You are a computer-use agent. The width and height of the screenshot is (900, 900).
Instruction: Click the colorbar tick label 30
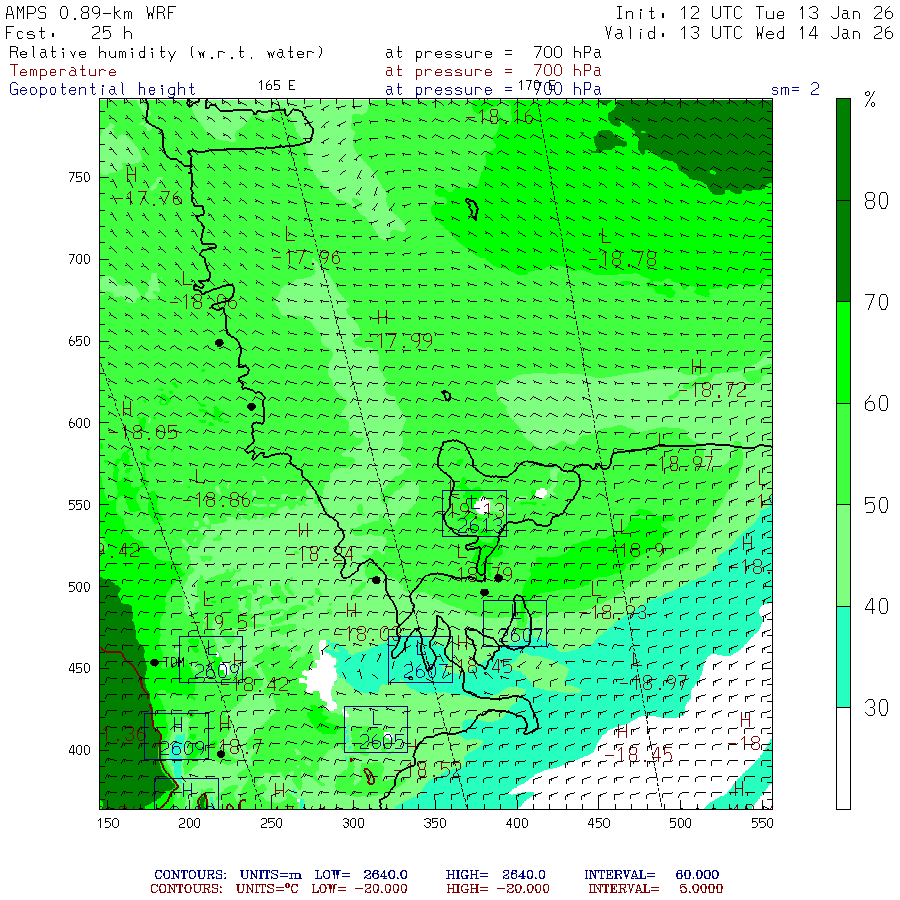point(876,708)
